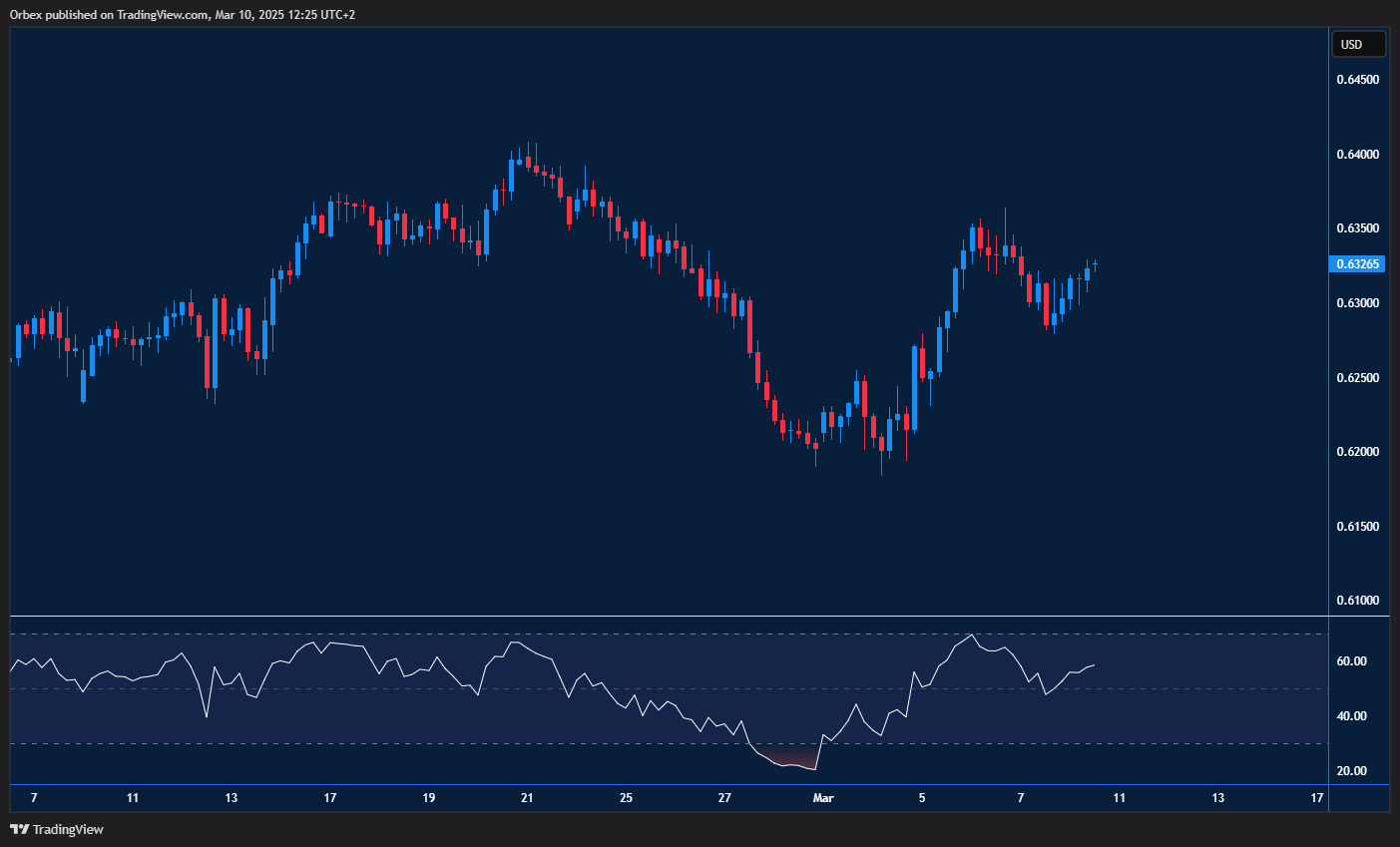Image resolution: width=1400 pixels, height=847 pixels.
Task: Click the Mar label on the time axis
Action: (x=823, y=798)
